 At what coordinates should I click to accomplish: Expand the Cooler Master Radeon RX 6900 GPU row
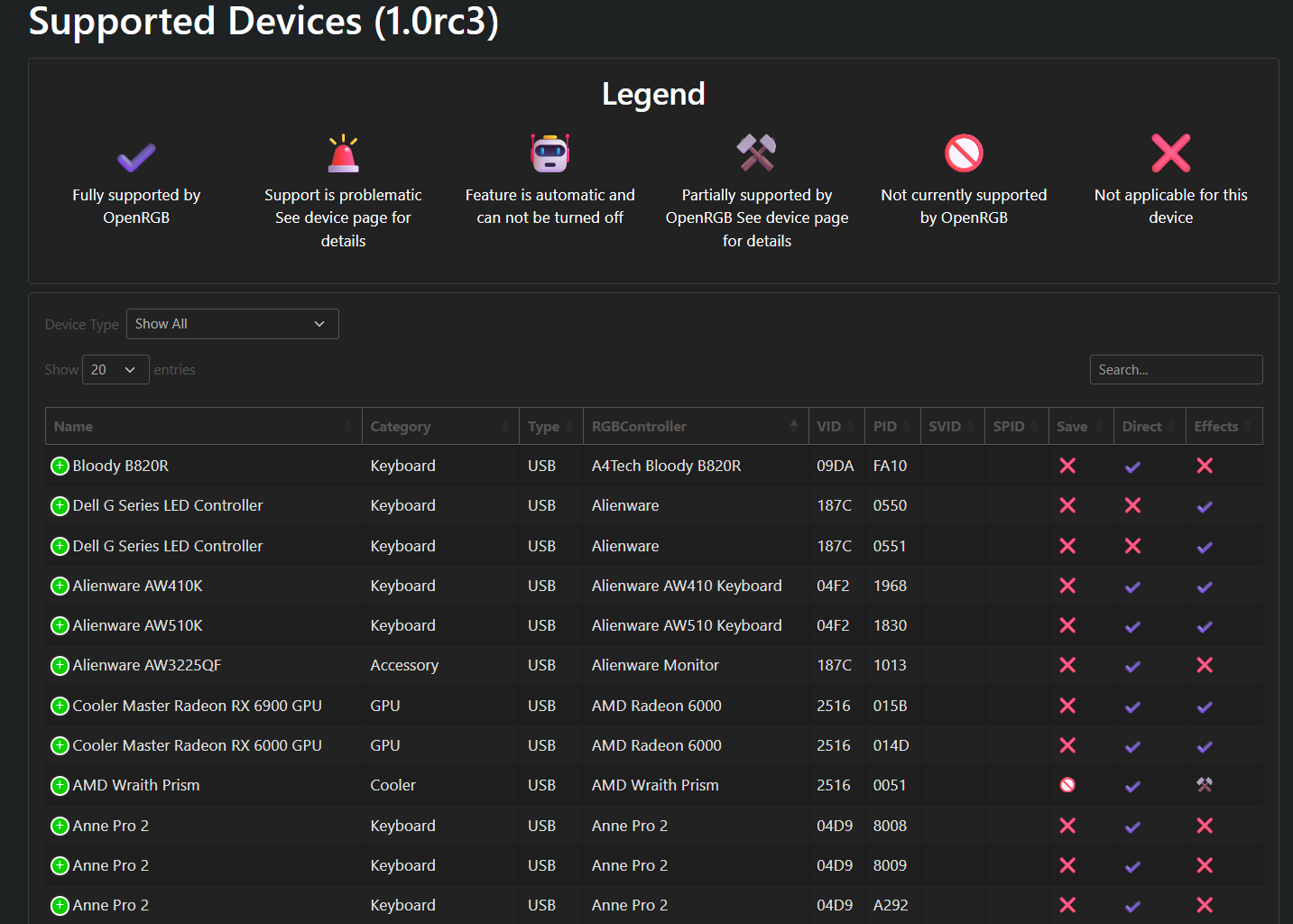60,706
